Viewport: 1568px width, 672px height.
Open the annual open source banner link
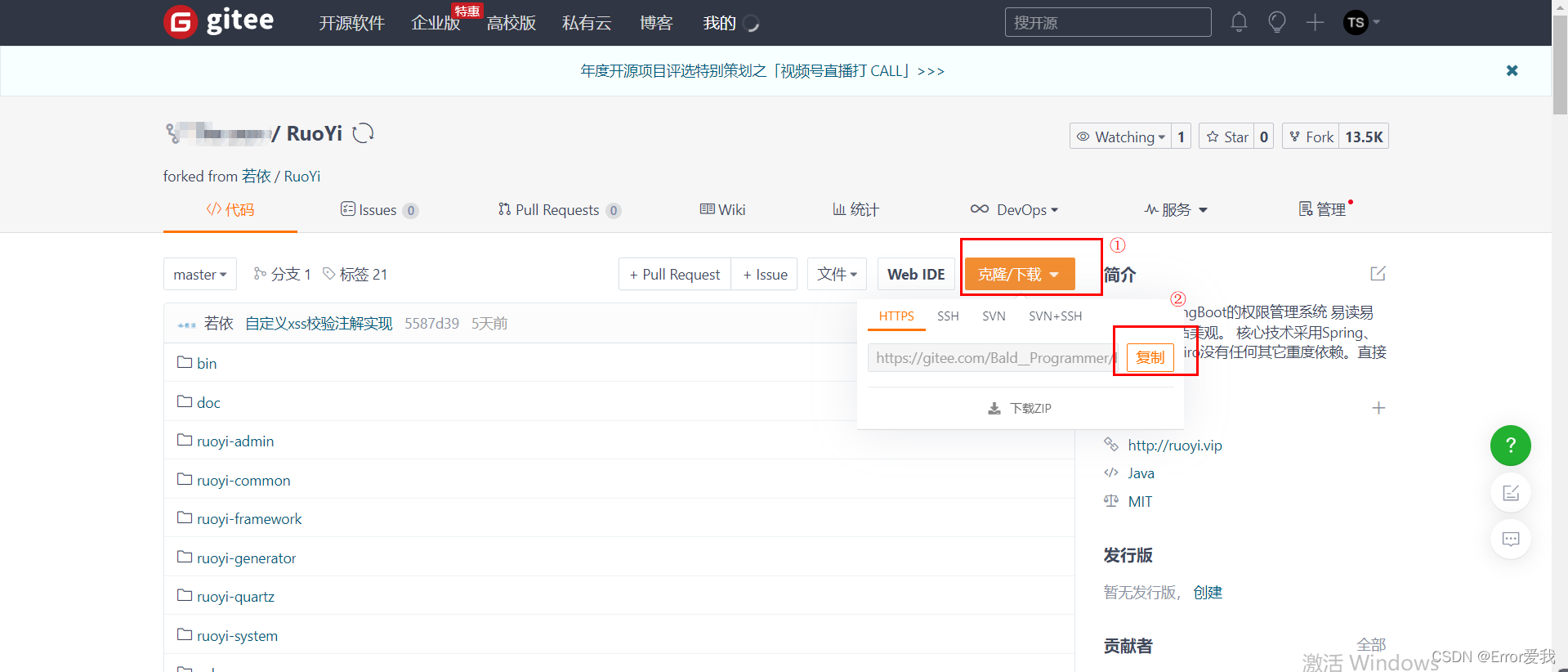click(762, 71)
